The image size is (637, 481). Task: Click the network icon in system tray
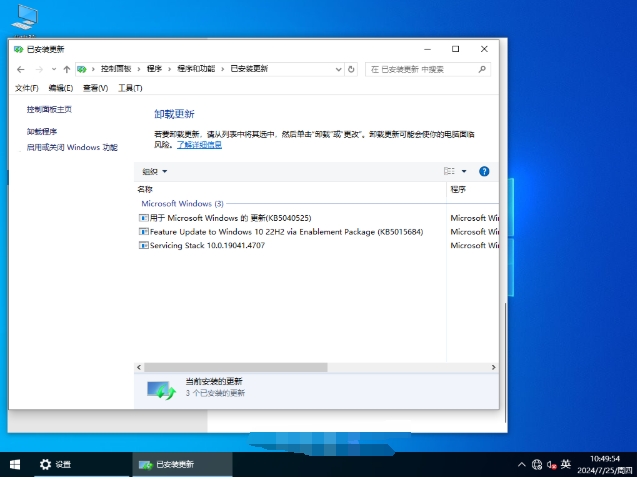pyautogui.click(x=537, y=465)
